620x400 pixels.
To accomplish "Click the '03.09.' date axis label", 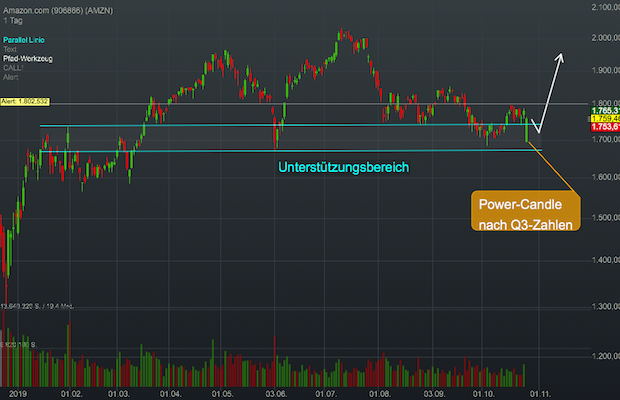I will point(434,394).
